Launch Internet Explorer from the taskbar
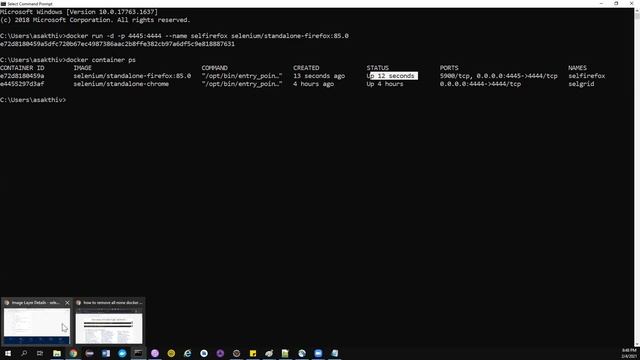 click(187, 353)
